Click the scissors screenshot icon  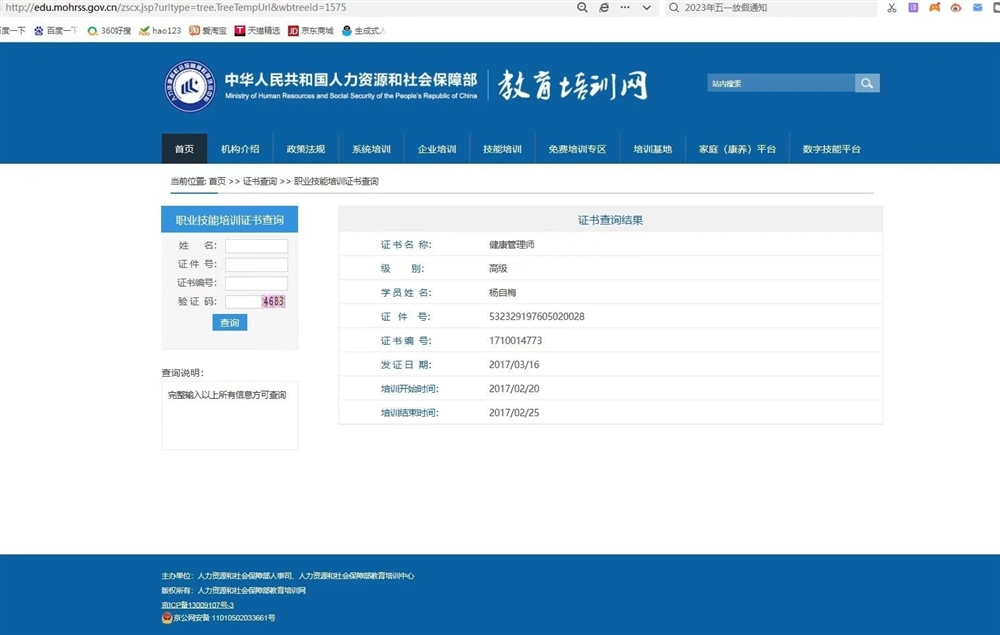click(x=892, y=8)
